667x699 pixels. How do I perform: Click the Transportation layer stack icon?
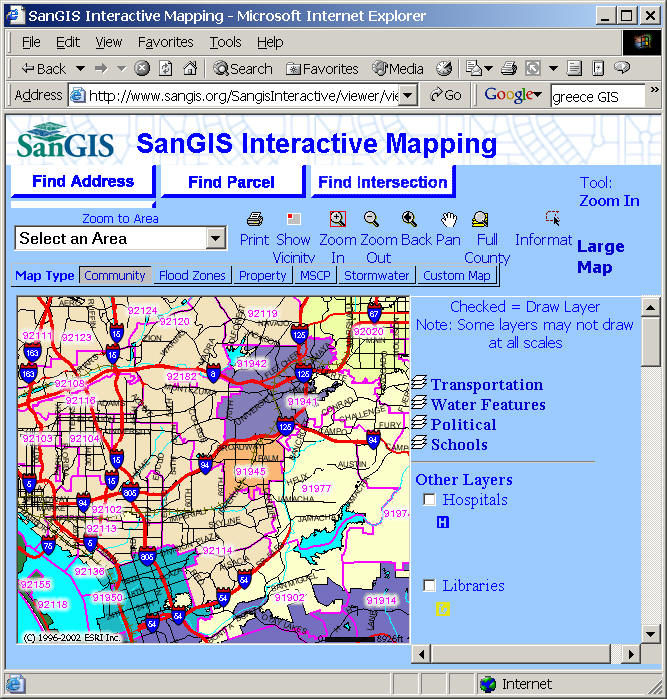click(419, 382)
